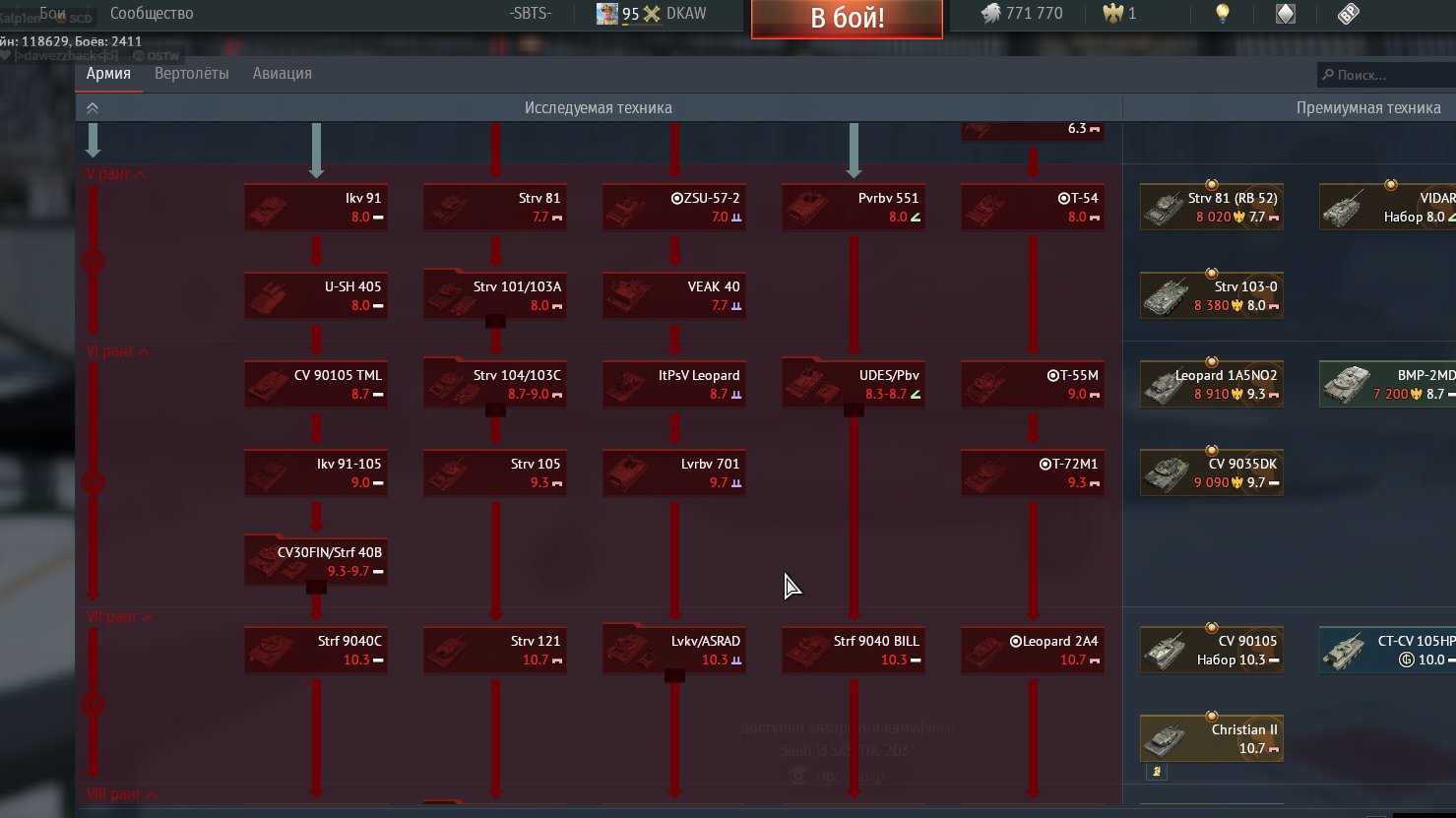Select the T-54 vehicle card
1456x818 pixels.
[x=1033, y=208]
